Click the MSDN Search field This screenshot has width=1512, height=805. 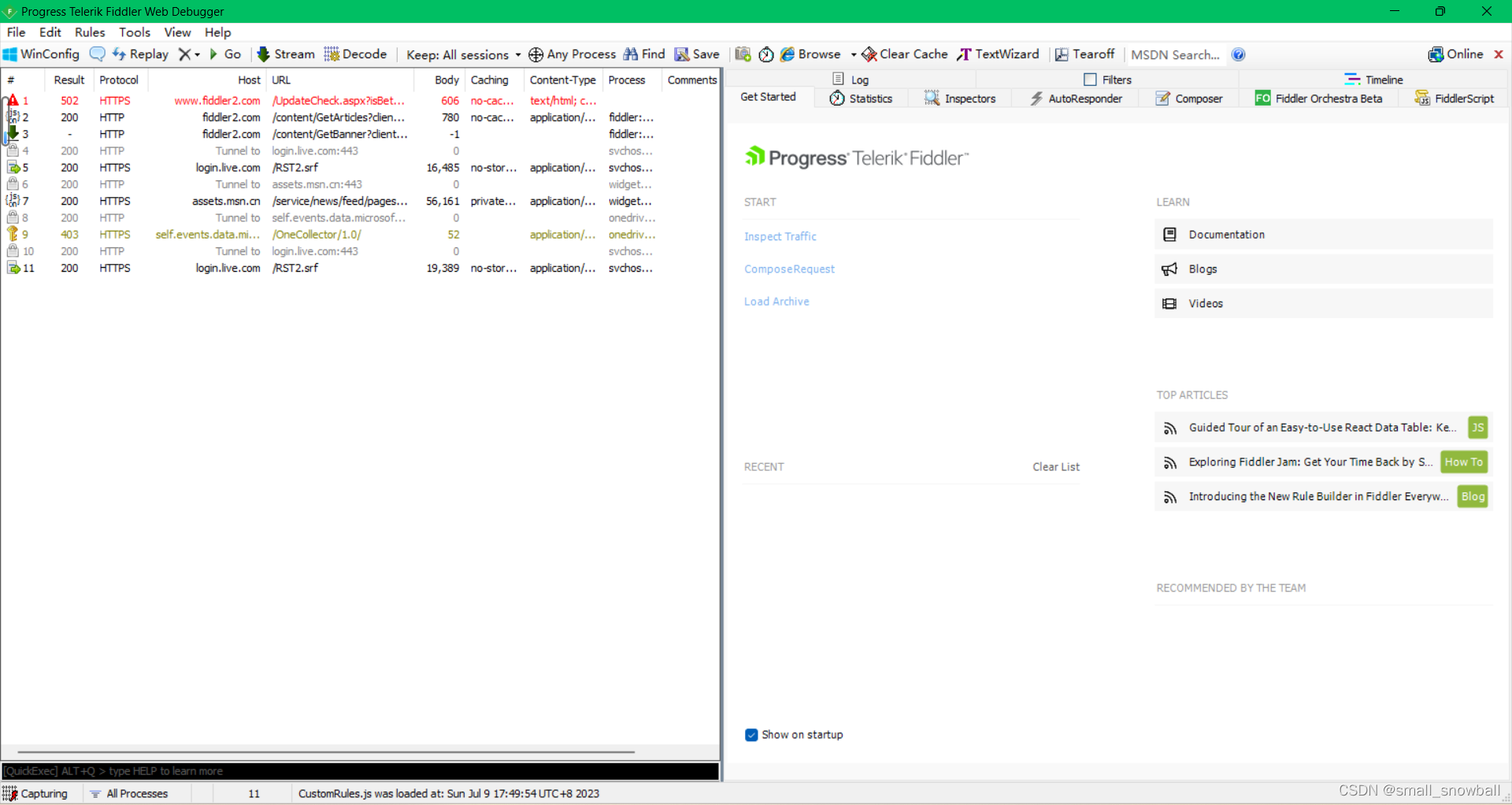[x=1175, y=54]
